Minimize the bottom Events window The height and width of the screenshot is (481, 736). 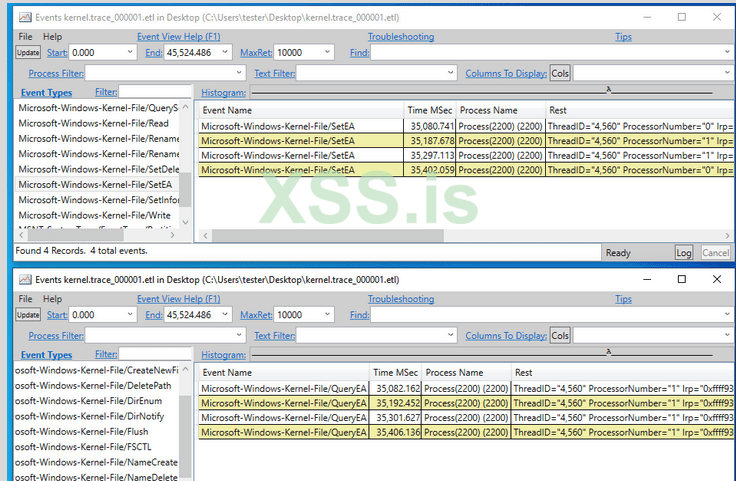coord(647,279)
